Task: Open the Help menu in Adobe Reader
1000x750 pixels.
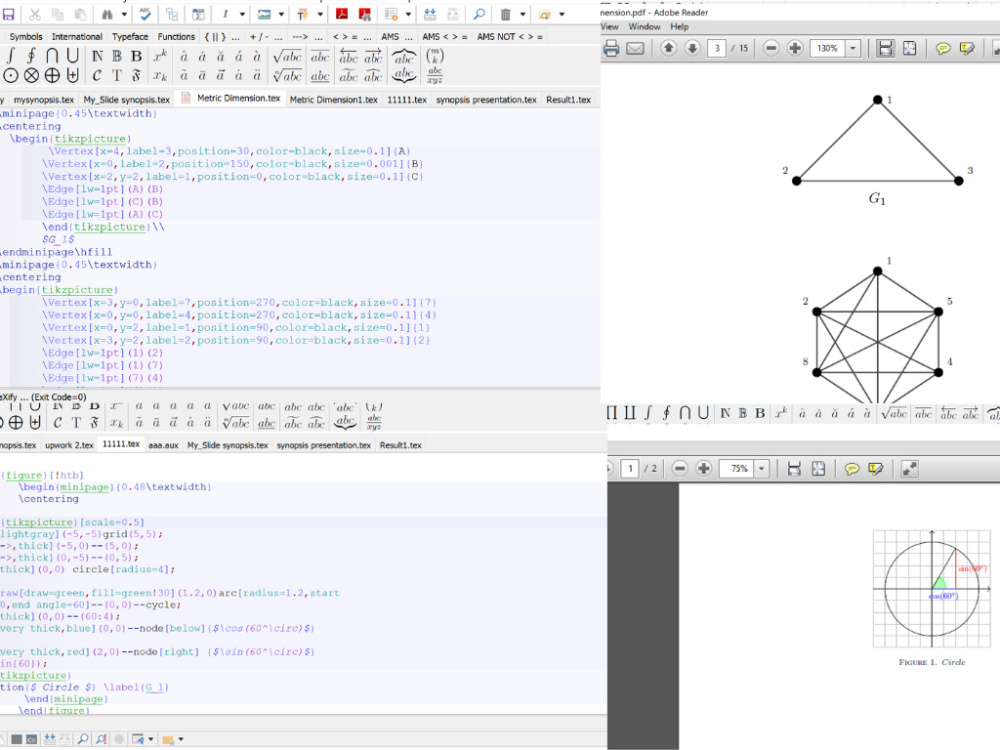Action: pyautogui.click(x=679, y=27)
